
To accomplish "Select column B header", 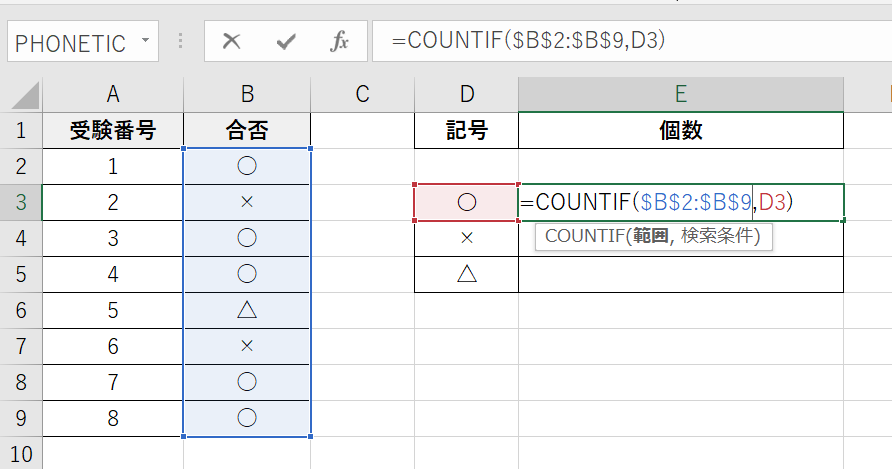I will click(x=247, y=95).
